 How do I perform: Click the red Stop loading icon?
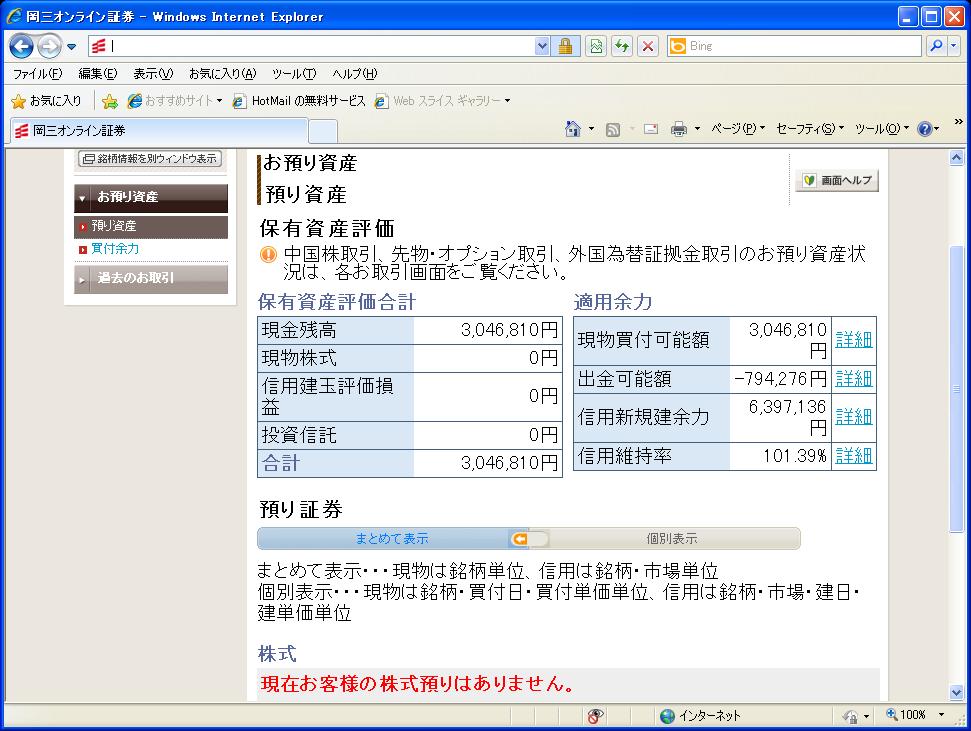648,46
